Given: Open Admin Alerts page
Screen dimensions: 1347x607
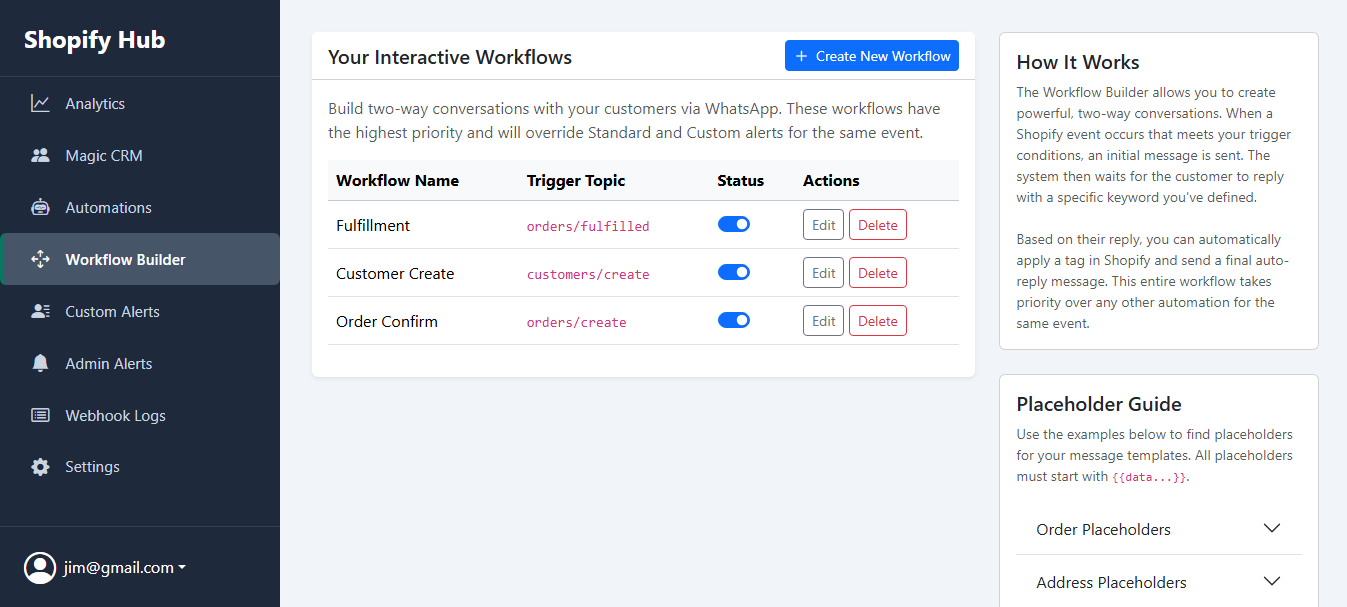Looking at the screenshot, I should [140, 364].
